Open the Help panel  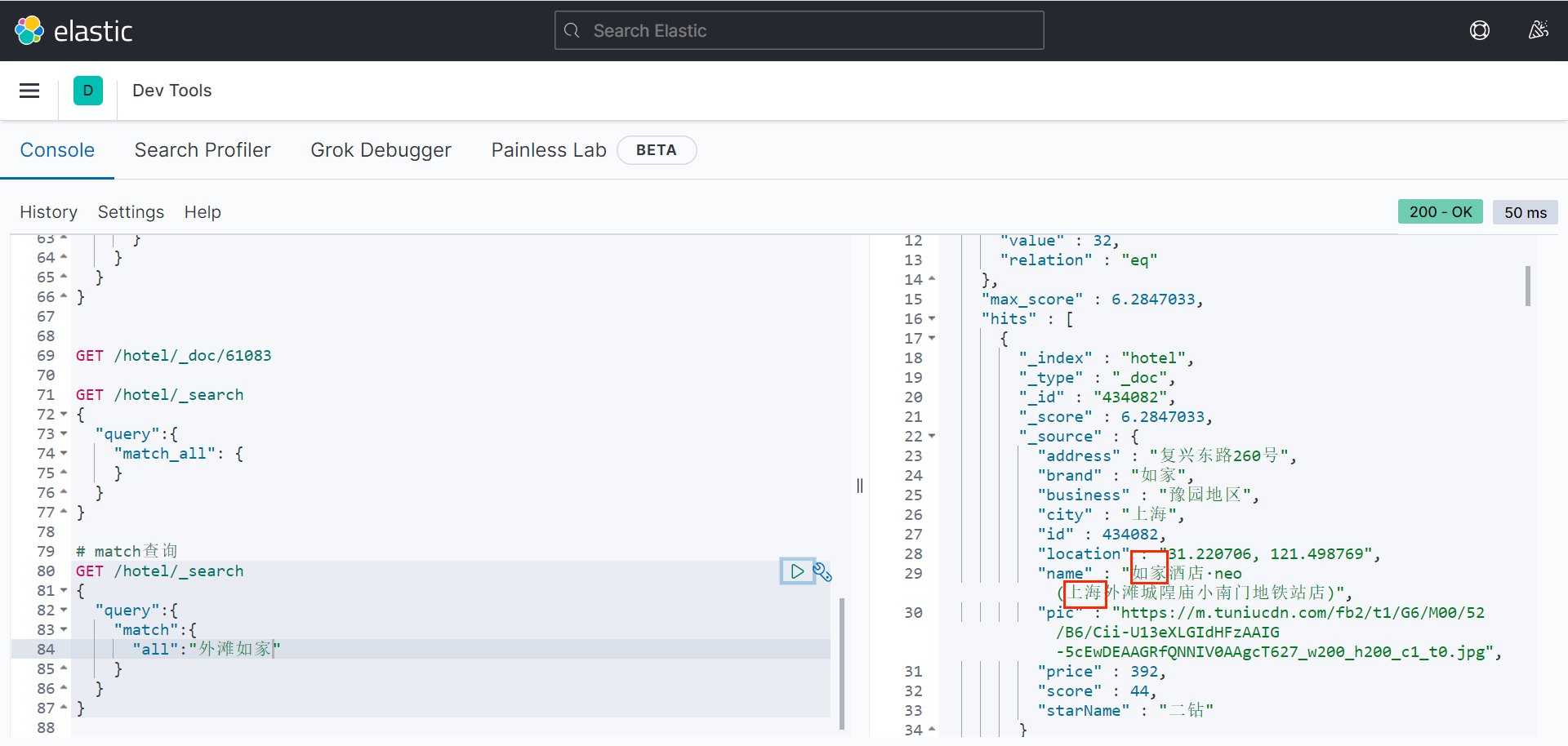tap(203, 212)
